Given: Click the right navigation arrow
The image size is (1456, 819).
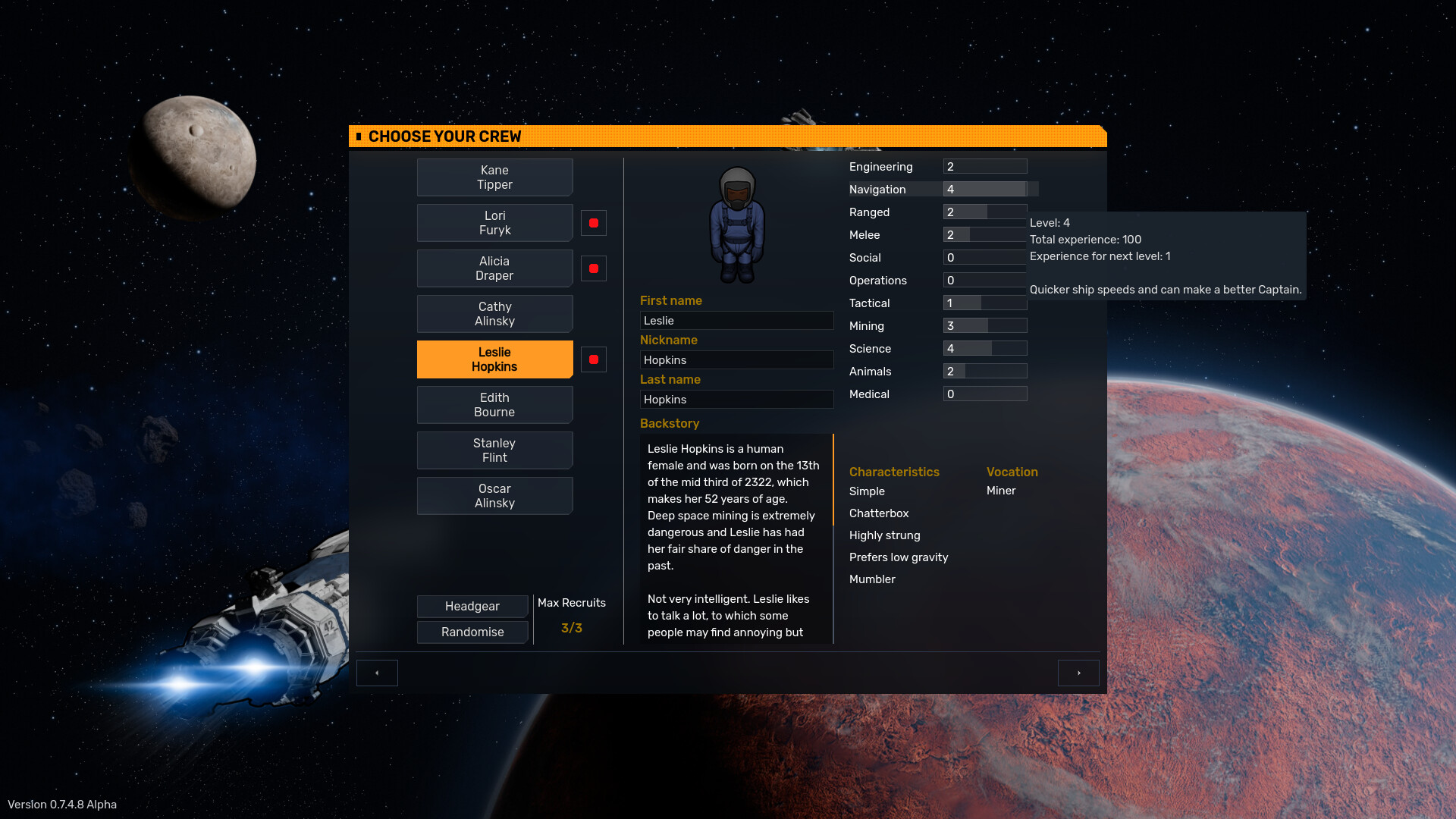Looking at the screenshot, I should 1078,673.
